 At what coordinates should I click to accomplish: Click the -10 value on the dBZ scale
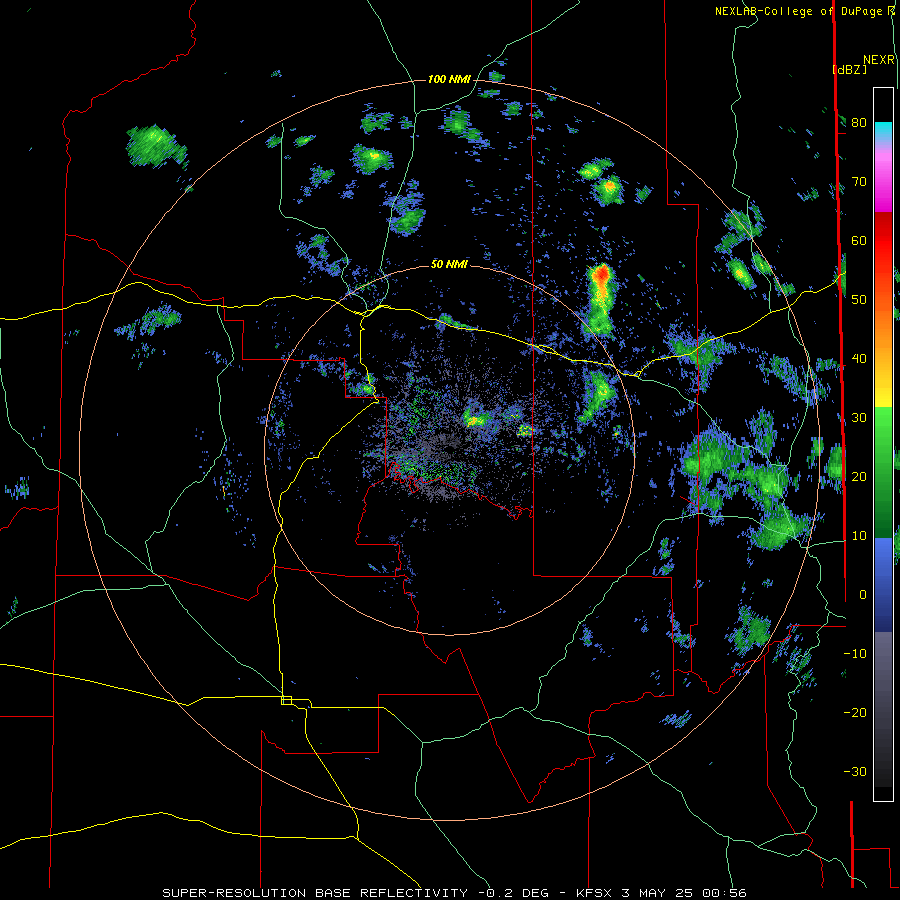(x=855, y=654)
